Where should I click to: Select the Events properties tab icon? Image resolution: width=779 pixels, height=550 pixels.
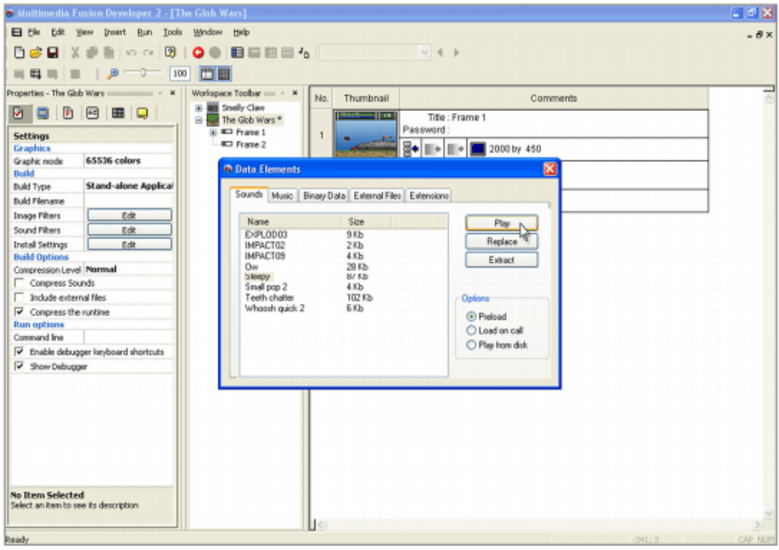pos(118,113)
